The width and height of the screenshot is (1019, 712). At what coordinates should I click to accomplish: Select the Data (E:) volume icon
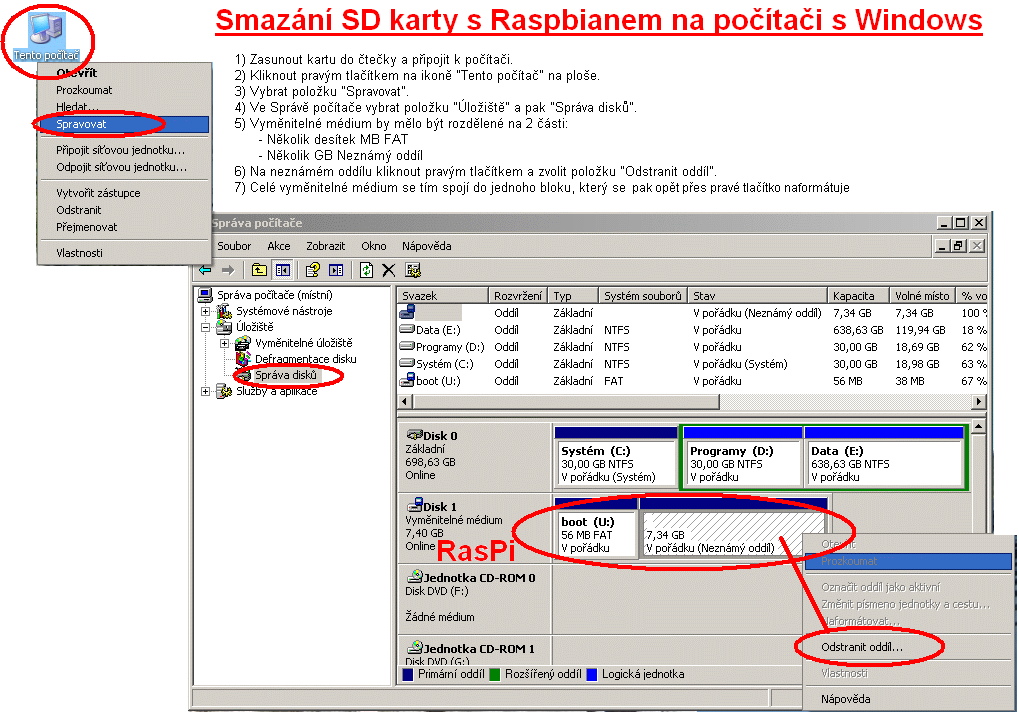(x=407, y=329)
